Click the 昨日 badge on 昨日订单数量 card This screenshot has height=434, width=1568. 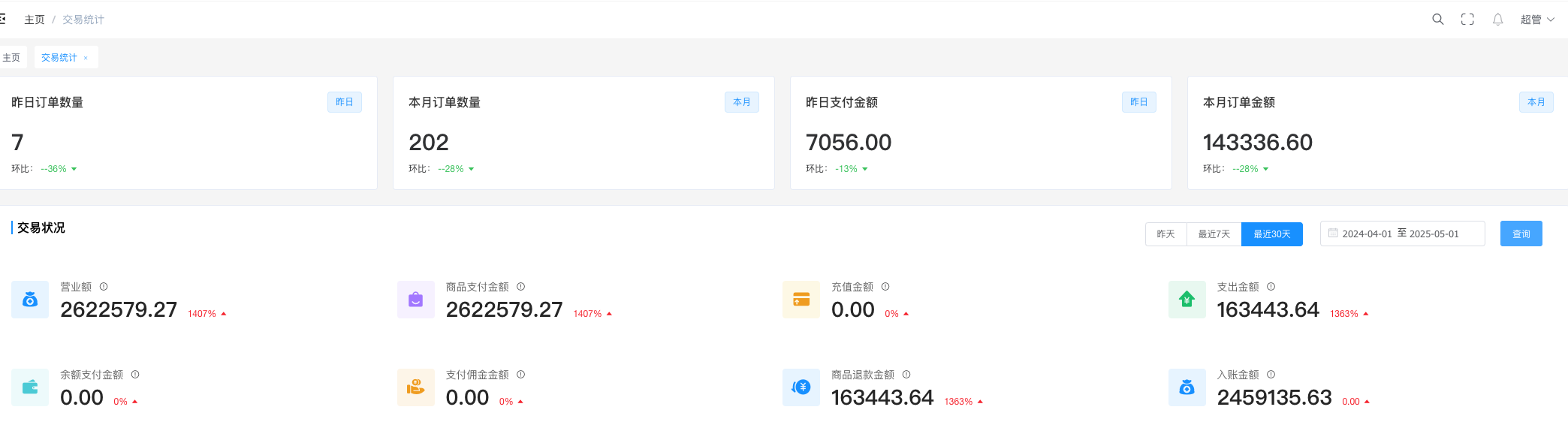click(345, 101)
